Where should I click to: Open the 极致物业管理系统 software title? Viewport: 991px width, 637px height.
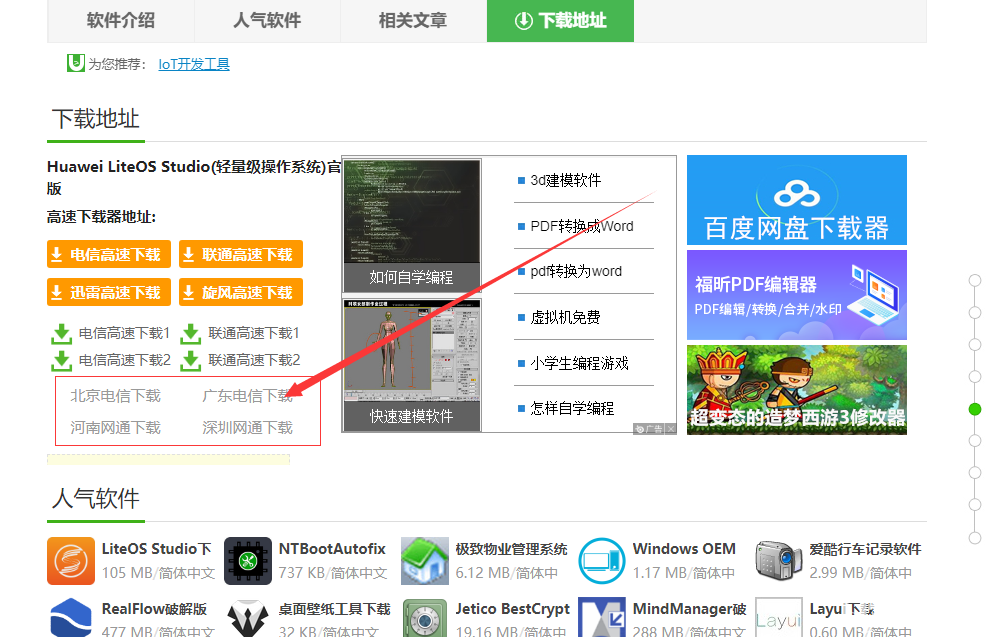[511, 549]
